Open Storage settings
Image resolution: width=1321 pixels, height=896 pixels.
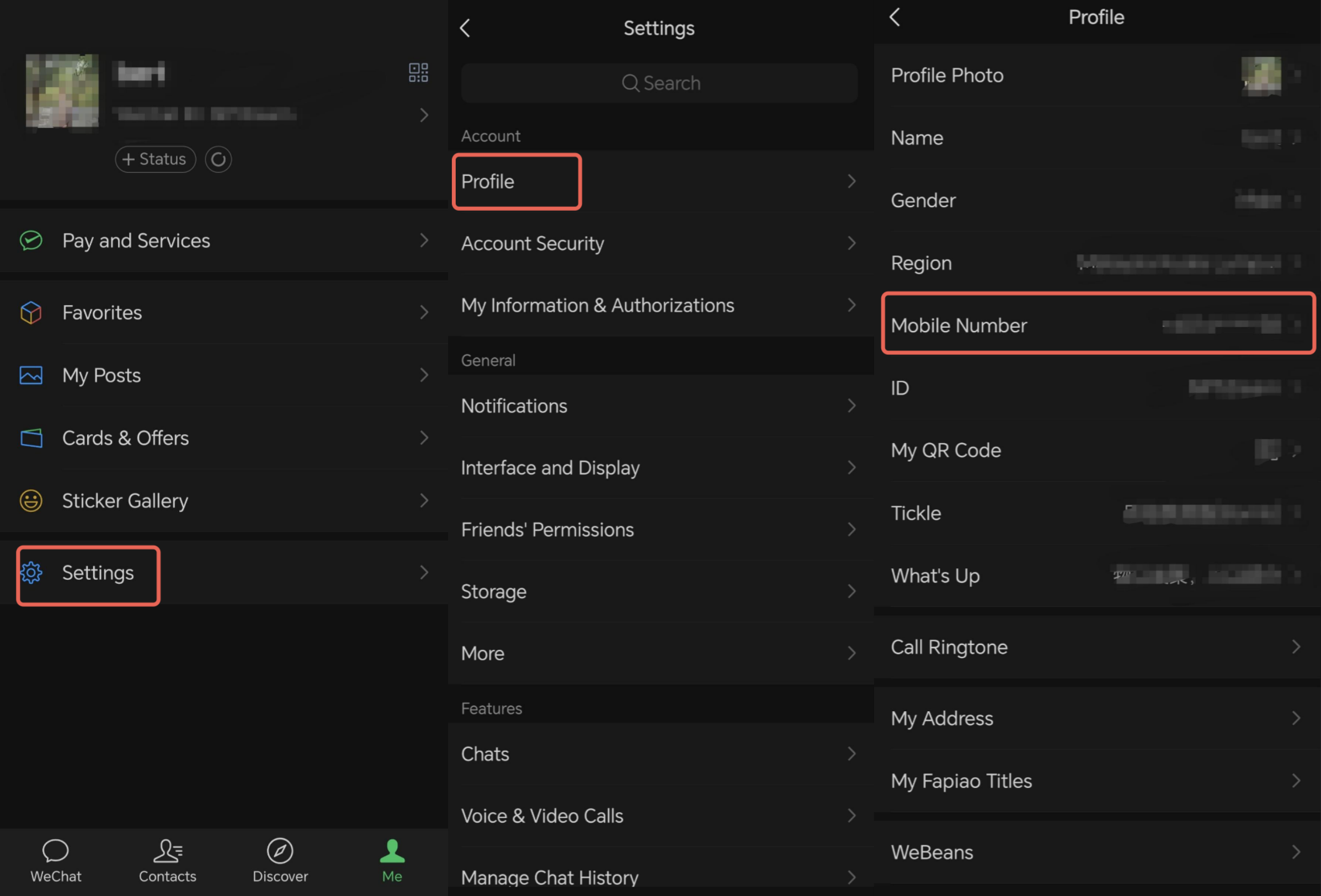click(x=660, y=591)
